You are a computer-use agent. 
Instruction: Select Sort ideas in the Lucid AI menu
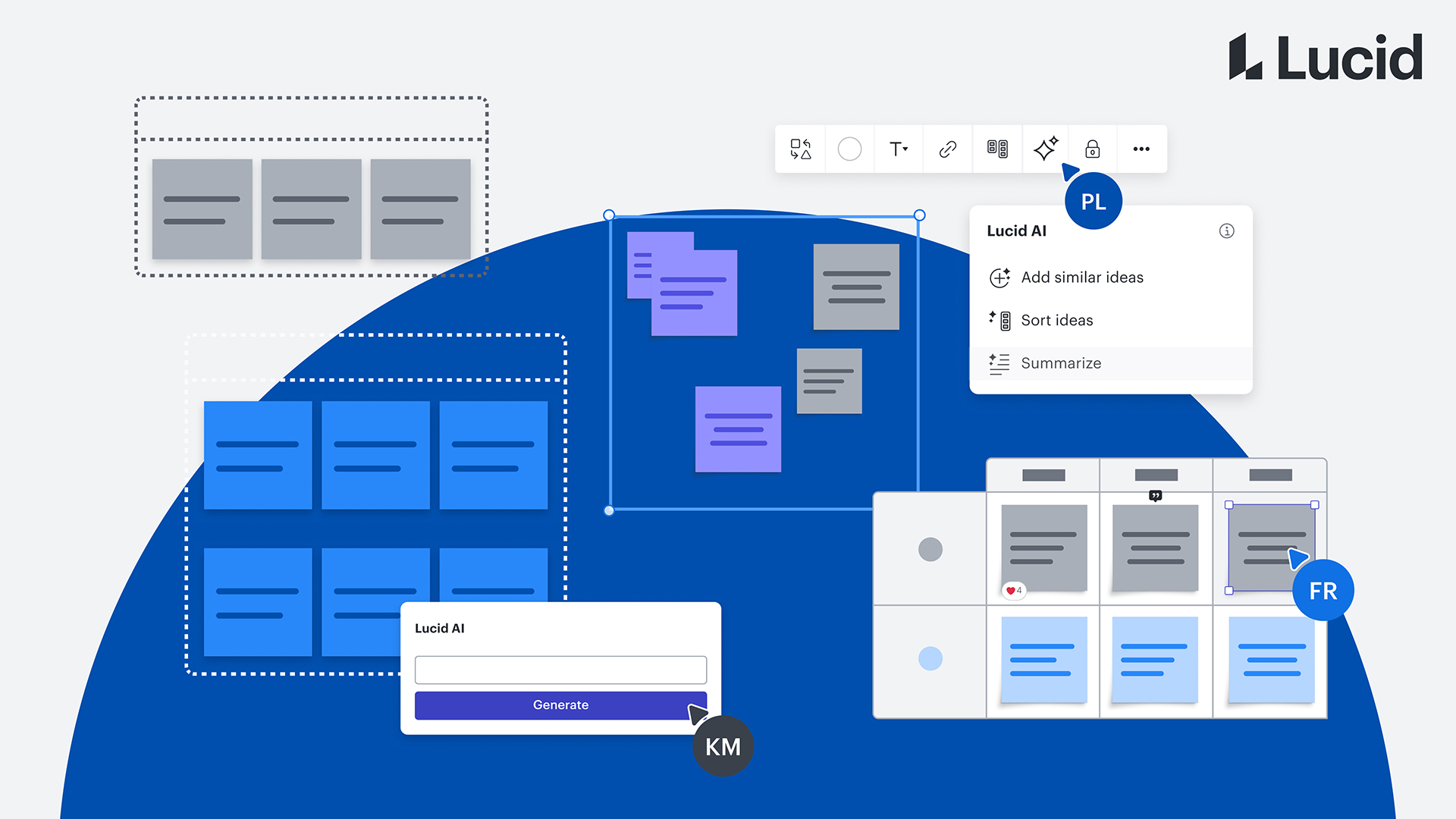pos(1057,320)
